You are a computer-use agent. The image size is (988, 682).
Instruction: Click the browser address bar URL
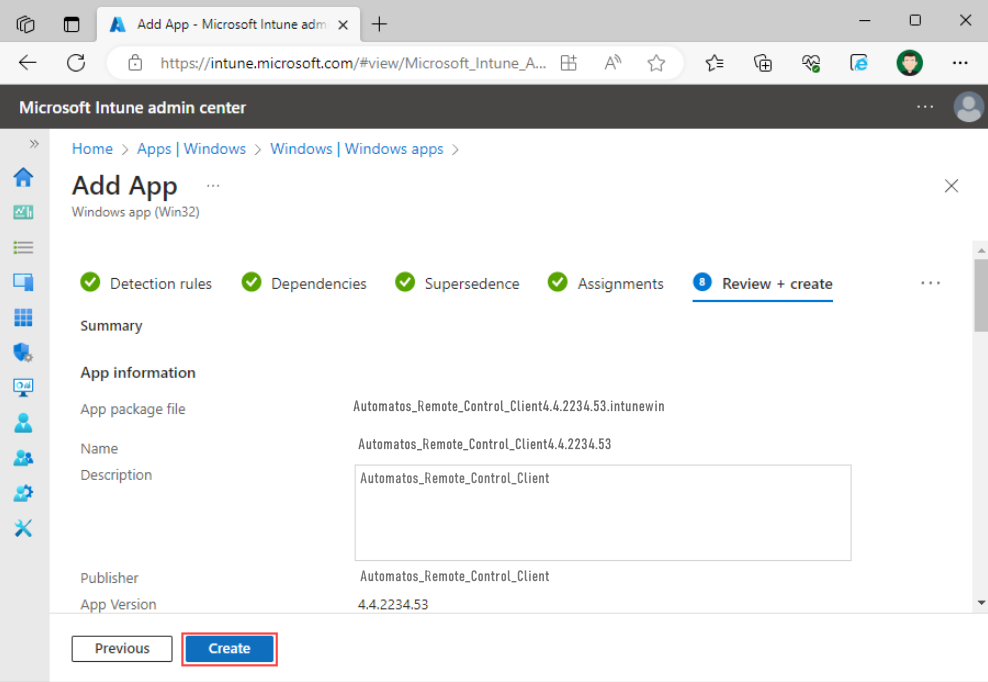pos(353,63)
